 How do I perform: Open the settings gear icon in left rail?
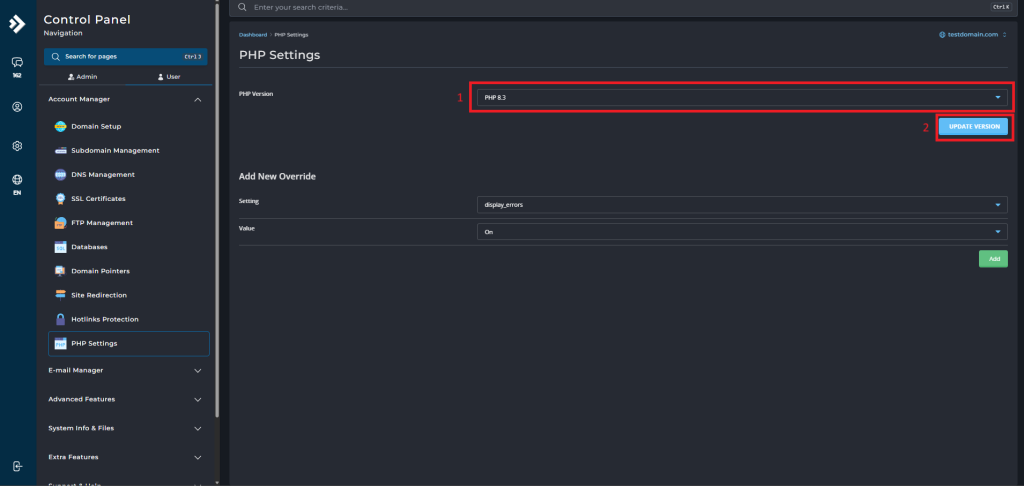[18, 146]
